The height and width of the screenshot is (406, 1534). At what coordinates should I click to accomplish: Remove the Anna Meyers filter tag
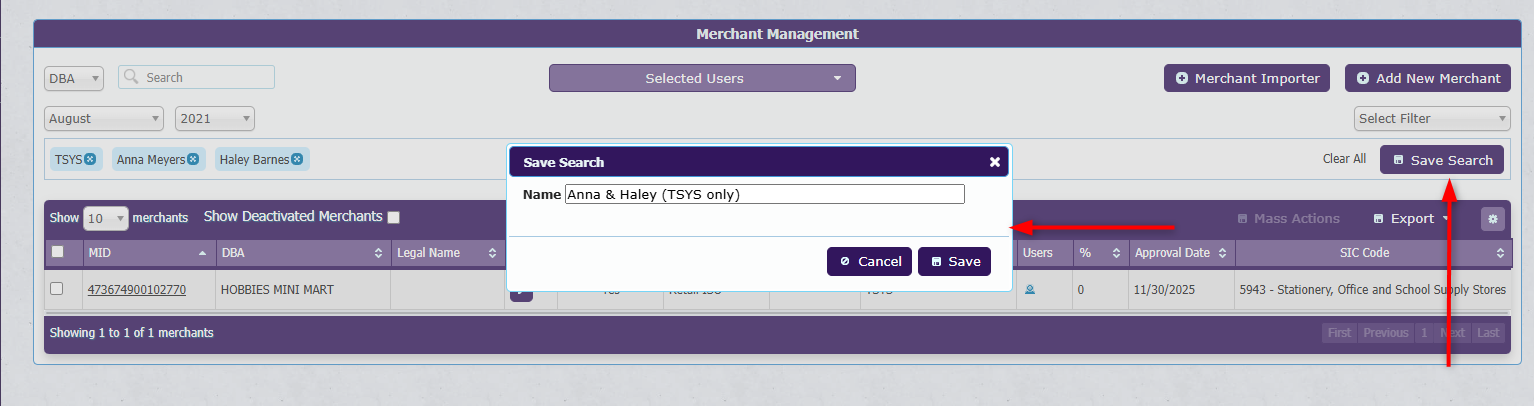pos(193,159)
